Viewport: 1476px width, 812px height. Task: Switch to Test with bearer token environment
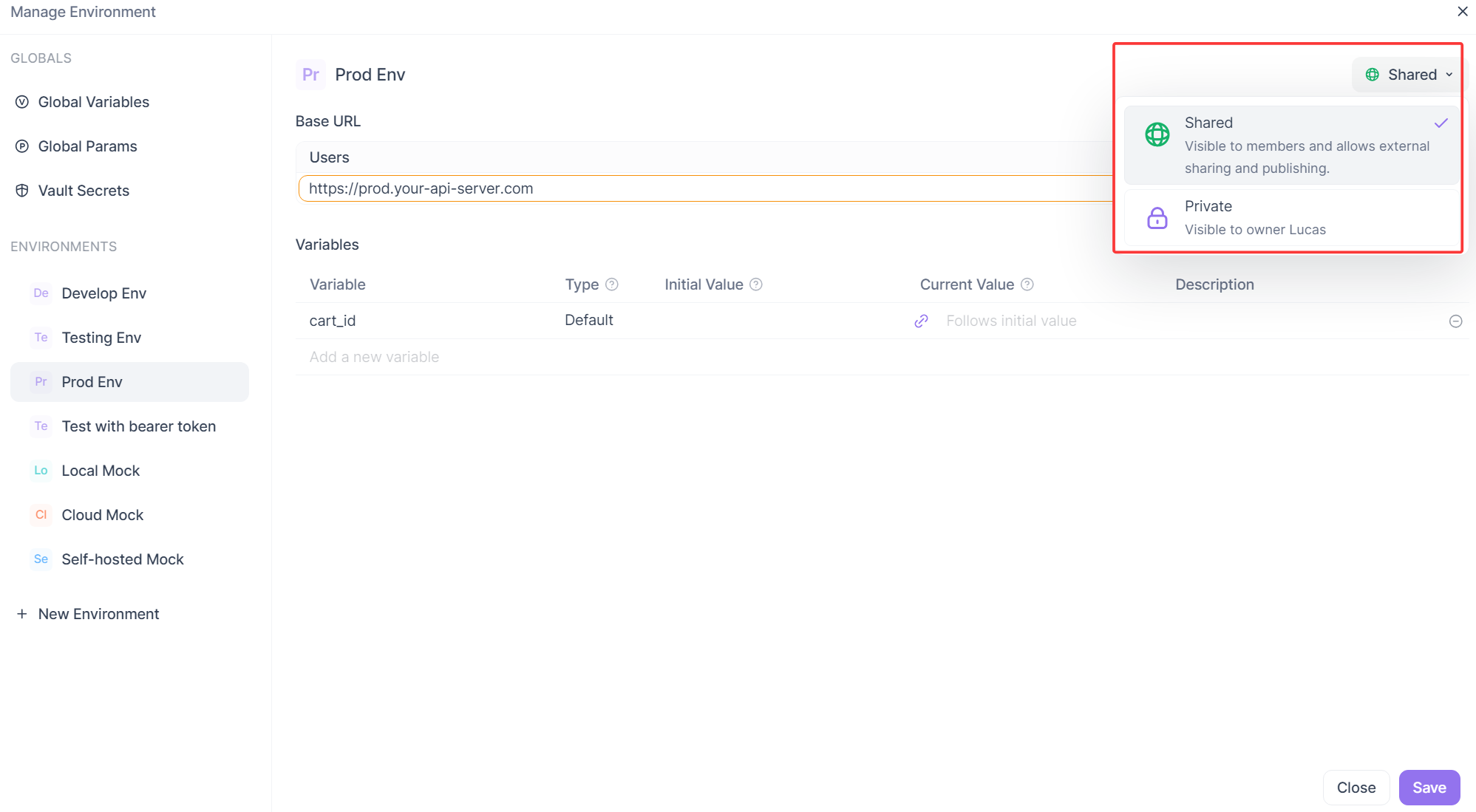pyautogui.click(x=138, y=426)
